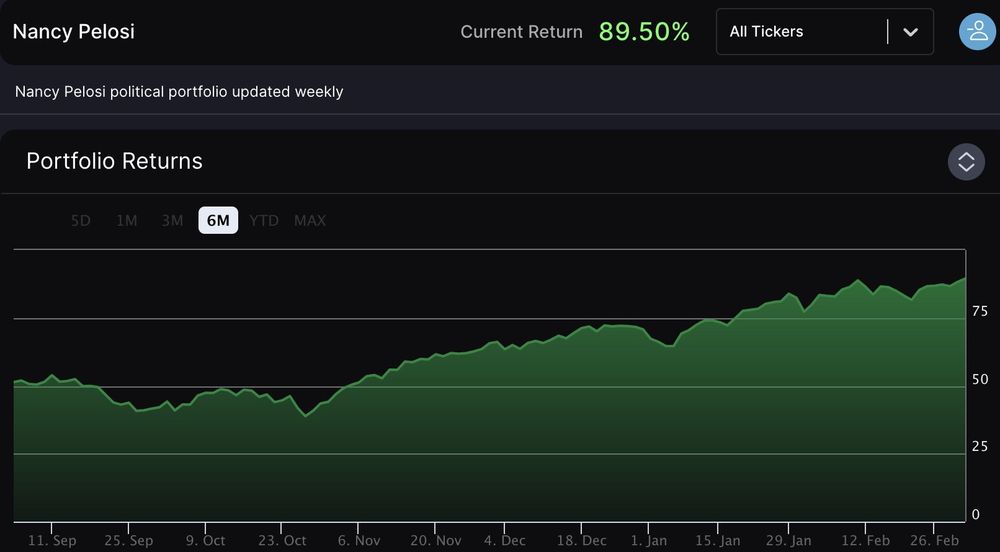
Task: Open the user profile icon
Action: tap(975, 31)
